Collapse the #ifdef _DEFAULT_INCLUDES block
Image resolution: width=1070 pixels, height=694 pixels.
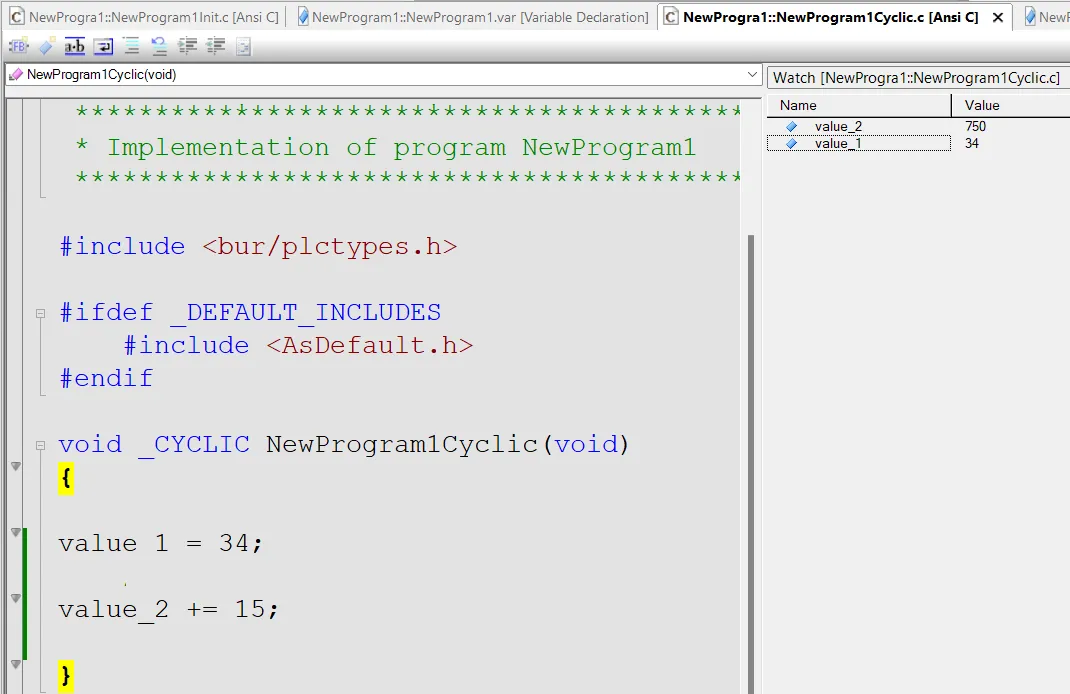[40, 313]
